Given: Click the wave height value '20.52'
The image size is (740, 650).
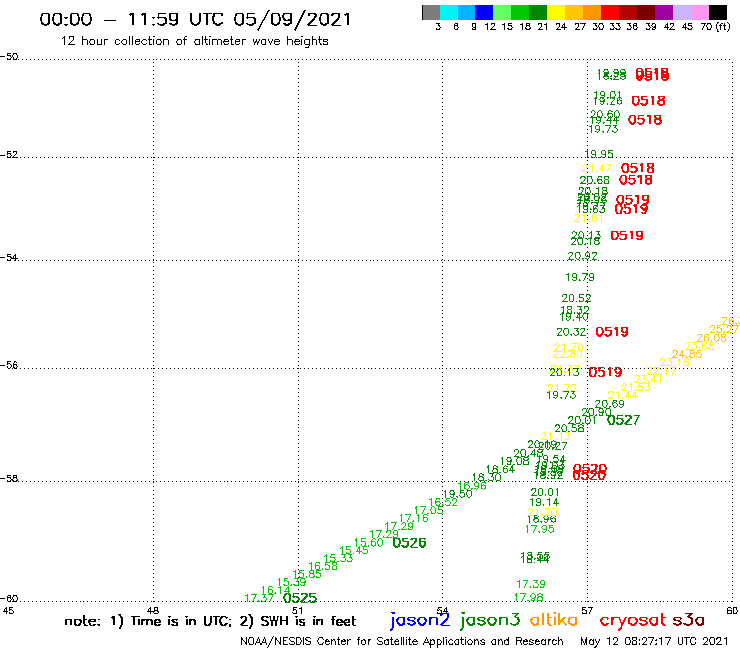Looking at the screenshot, I should 576,298.
